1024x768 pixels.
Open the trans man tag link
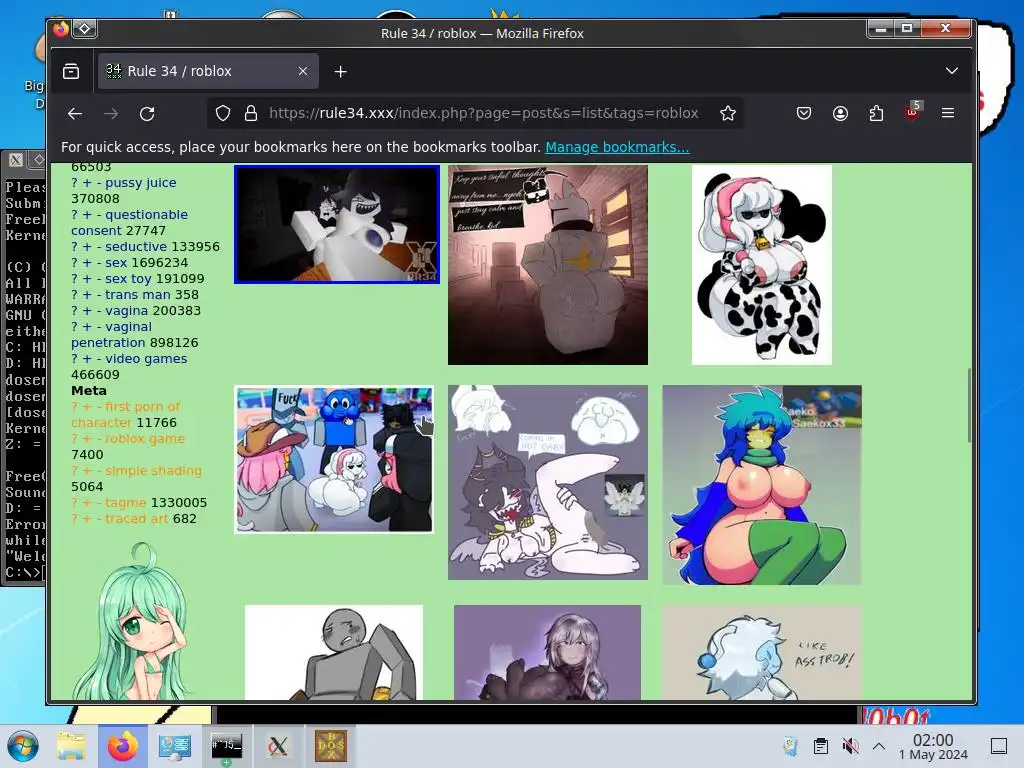(x=138, y=295)
